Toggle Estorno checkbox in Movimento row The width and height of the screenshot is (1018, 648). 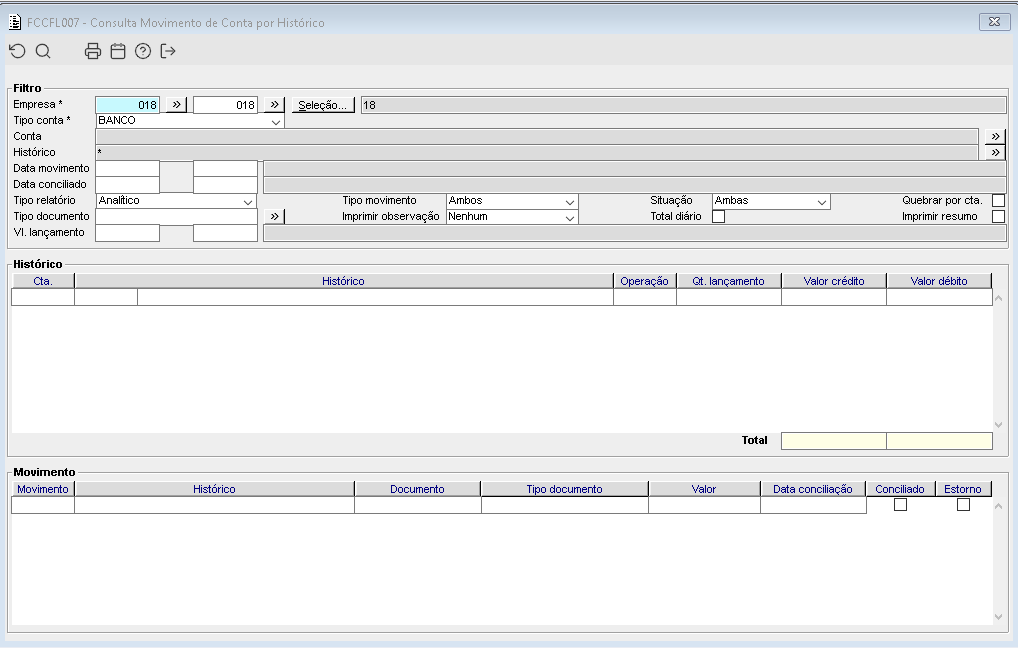[x=963, y=505]
